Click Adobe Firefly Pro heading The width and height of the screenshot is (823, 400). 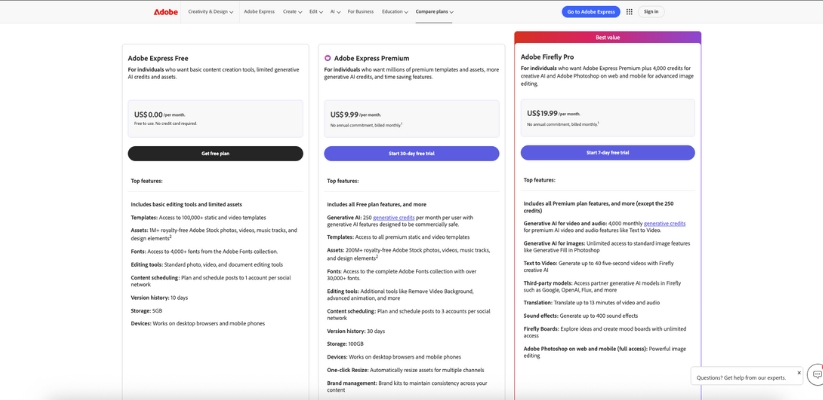pyautogui.click(x=547, y=57)
